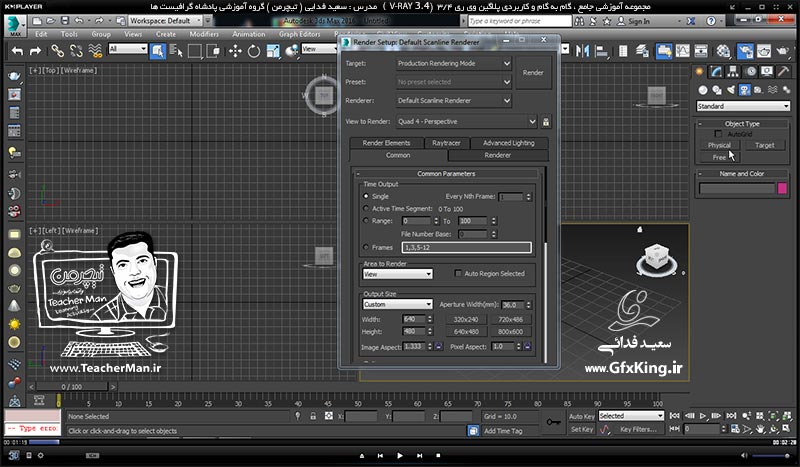
Task: Click the magenta object color swatch
Action: tap(782, 188)
